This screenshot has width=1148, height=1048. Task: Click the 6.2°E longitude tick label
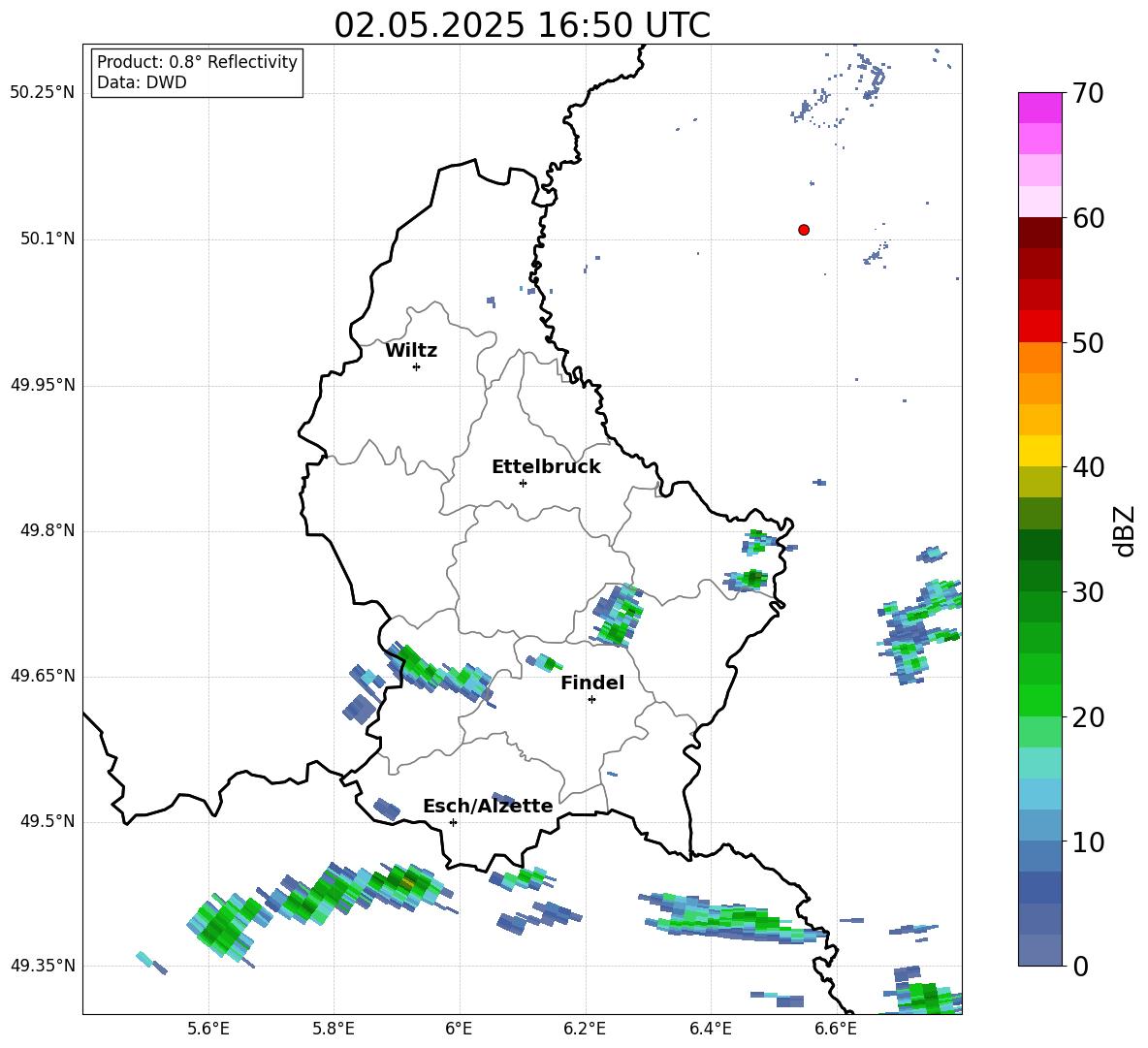[585, 1029]
